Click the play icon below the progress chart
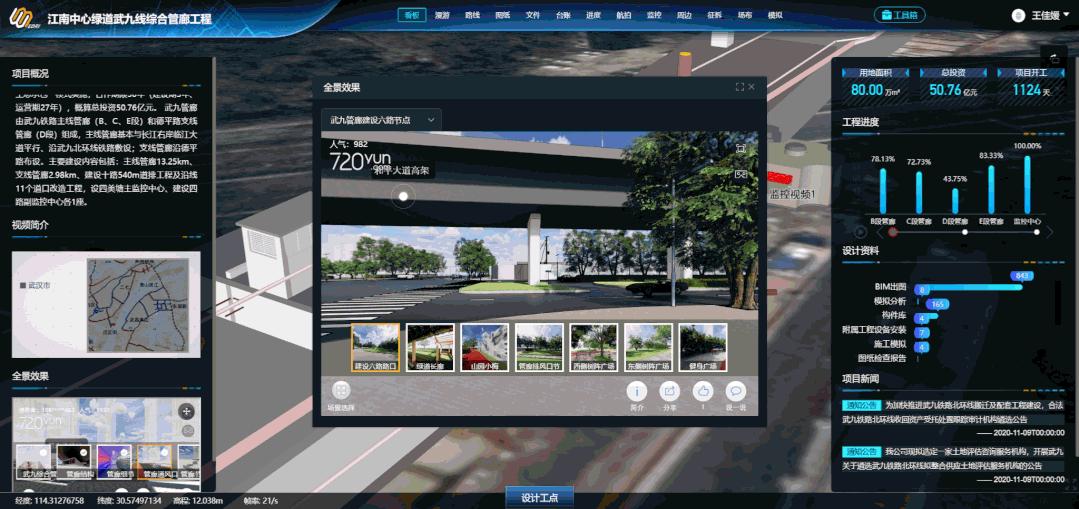 coord(860,232)
